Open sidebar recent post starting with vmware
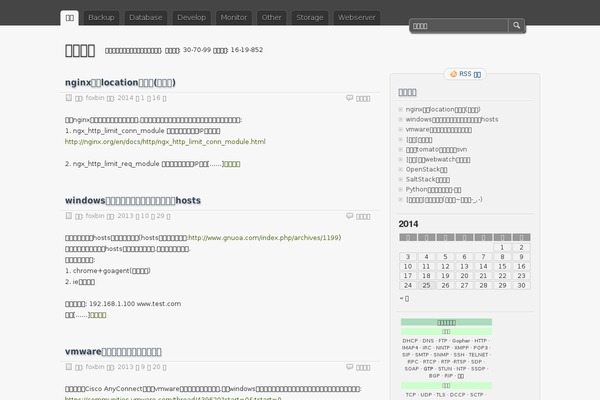Image resolution: width=600 pixels, height=400 pixels. tap(439, 130)
